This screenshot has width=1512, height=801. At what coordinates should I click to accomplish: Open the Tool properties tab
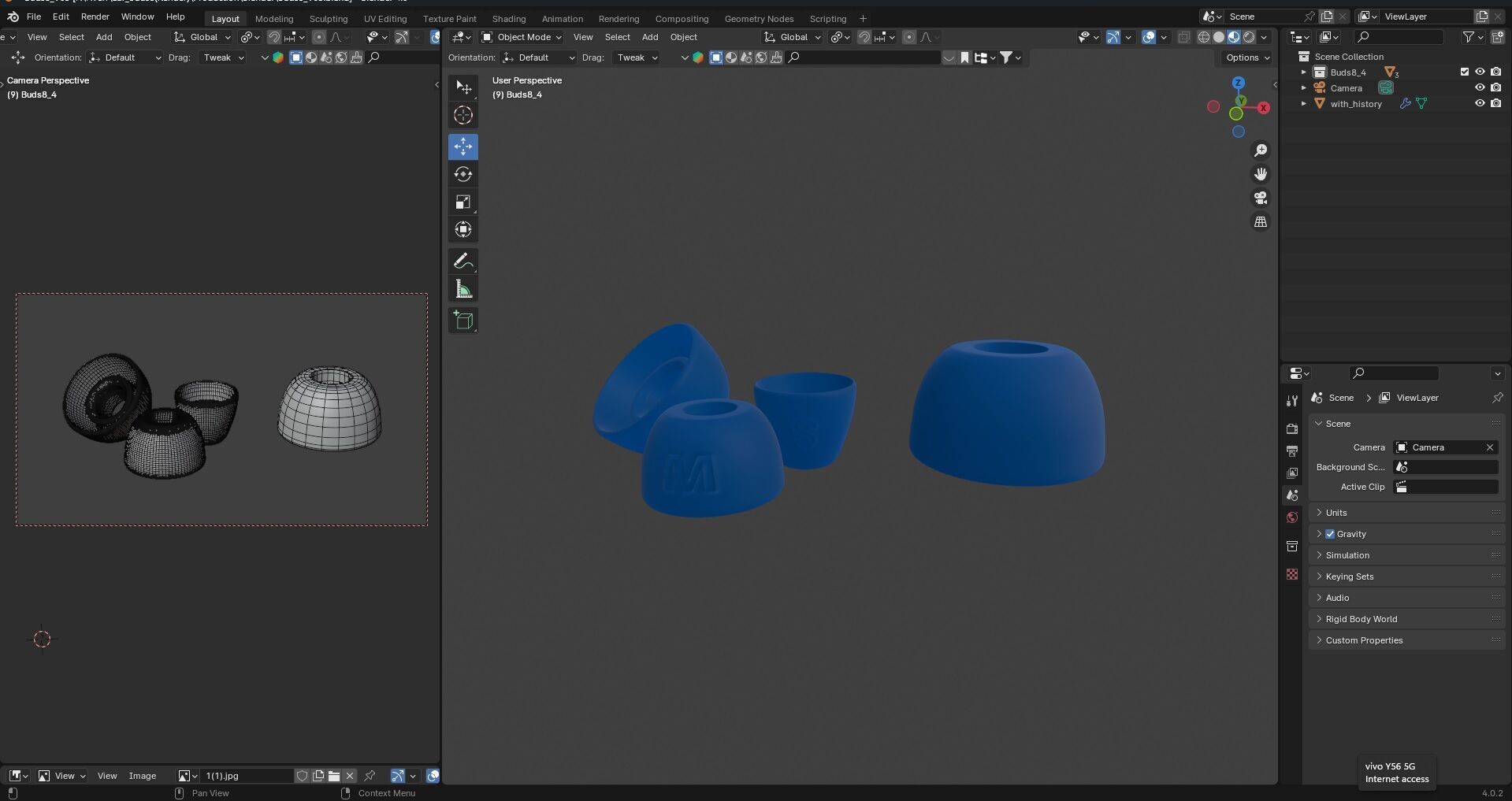point(1292,401)
